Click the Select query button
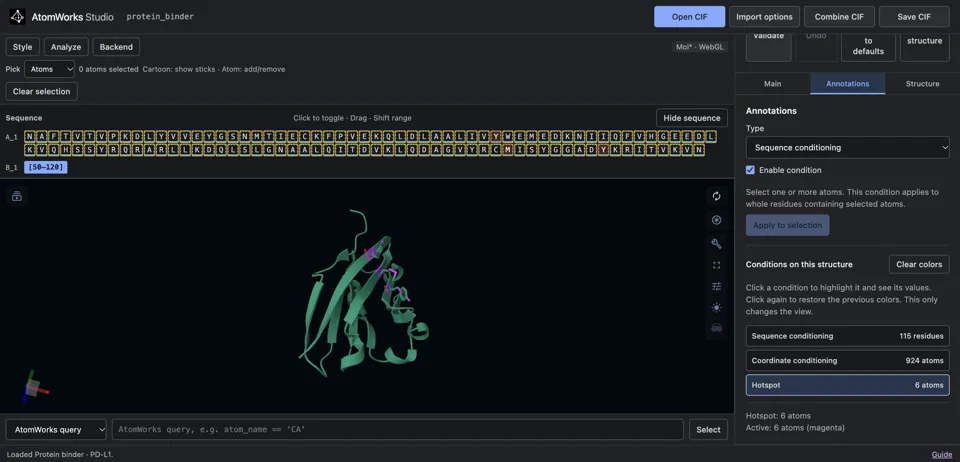The width and height of the screenshot is (960, 462). (x=708, y=430)
